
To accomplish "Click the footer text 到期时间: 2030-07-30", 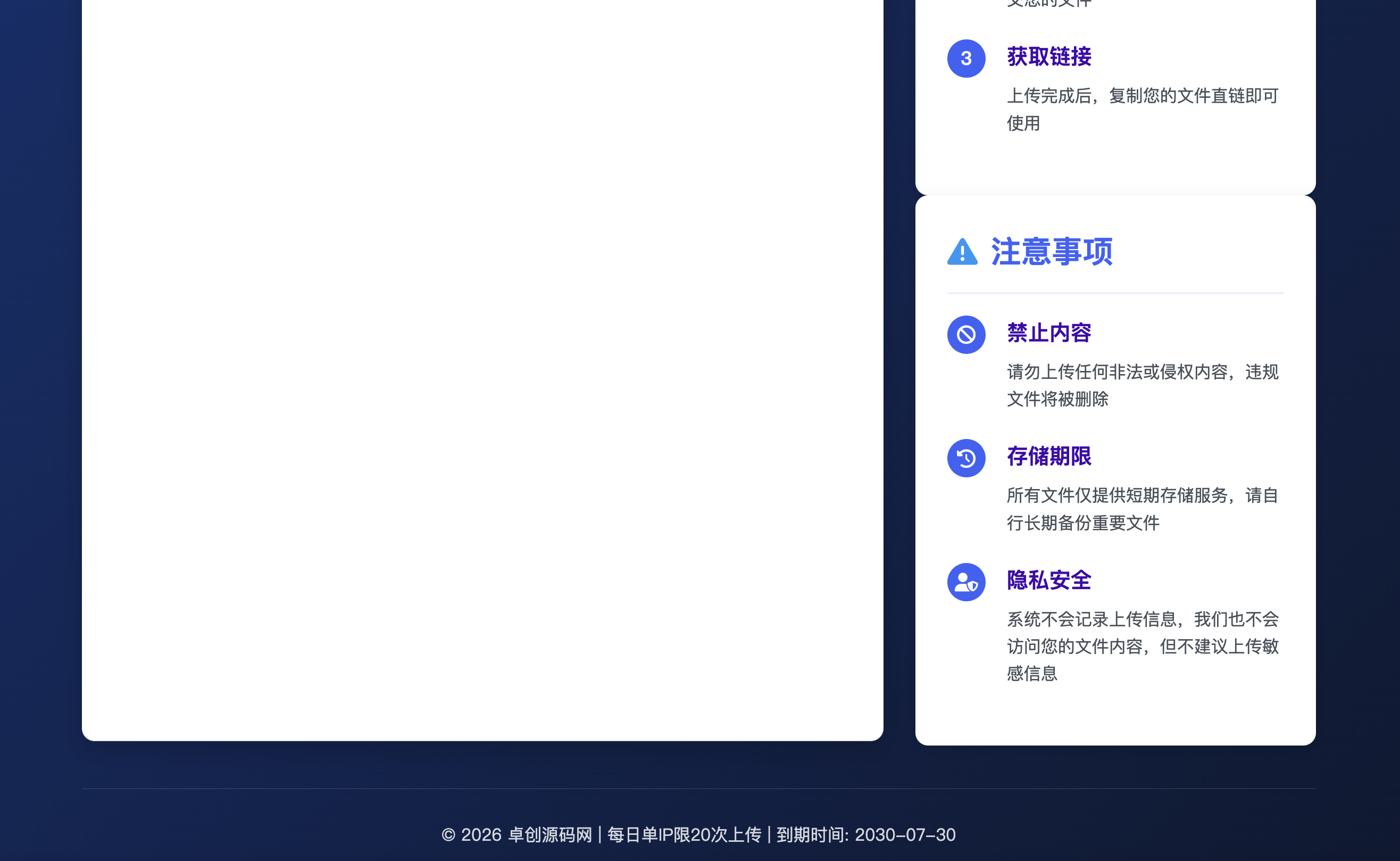I will (x=865, y=835).
